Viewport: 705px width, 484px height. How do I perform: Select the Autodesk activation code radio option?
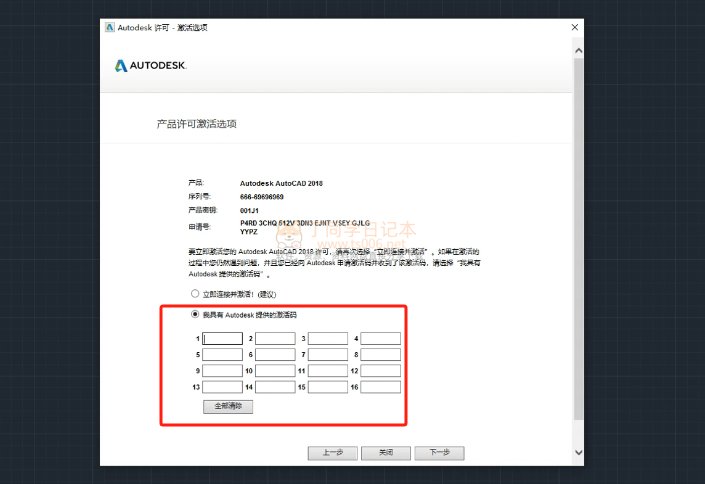point(195,314)
